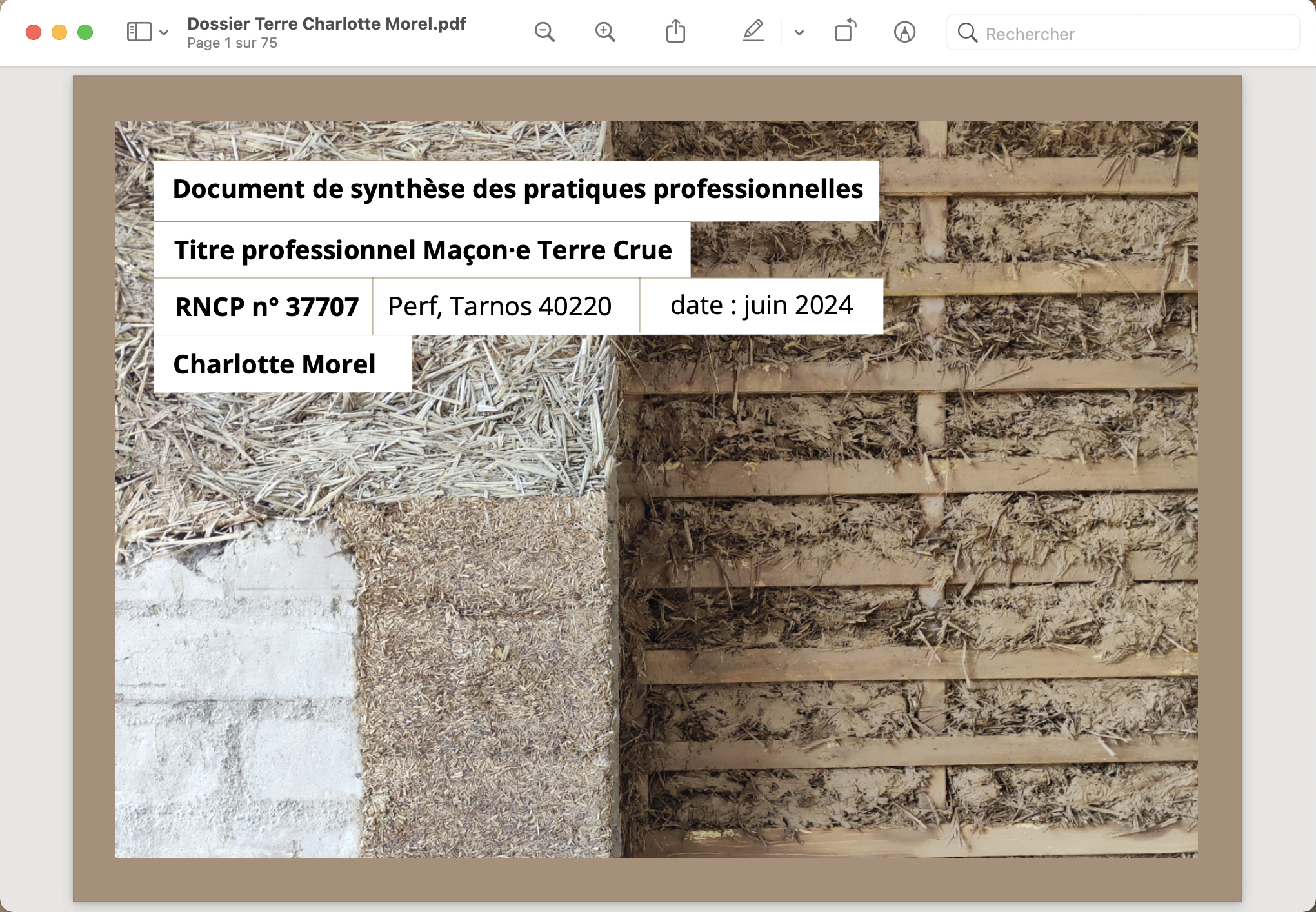Show the Markup toolbar
Image resolution: width=1316 pixels, height=912 pixels.
[904, 32]
